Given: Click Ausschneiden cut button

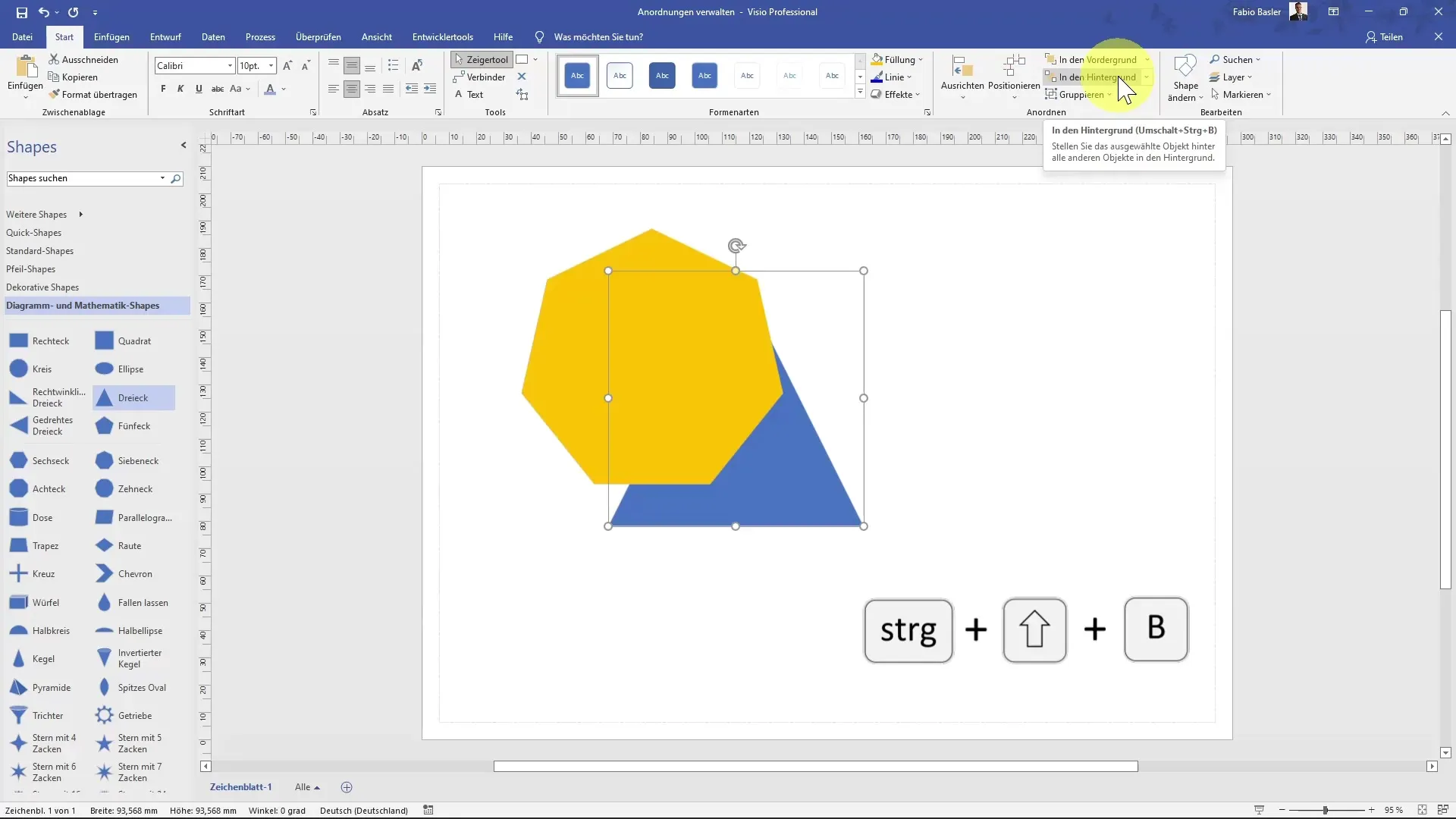Looking at the screenshot, I should click(83, 59).
